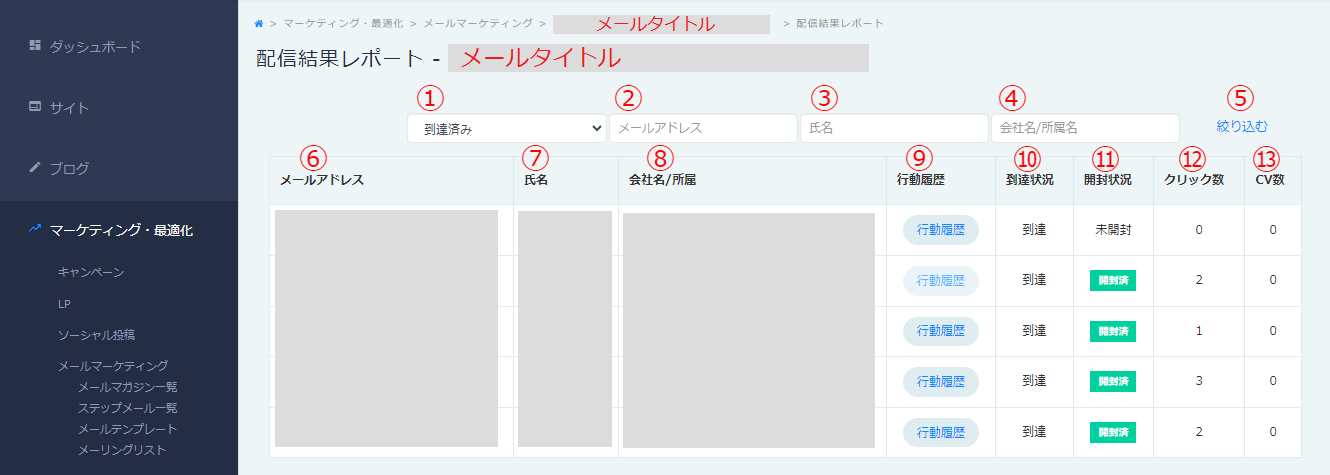
Task: Open 行動履歴 for the 未開封 row
Action: coord(941,230)
